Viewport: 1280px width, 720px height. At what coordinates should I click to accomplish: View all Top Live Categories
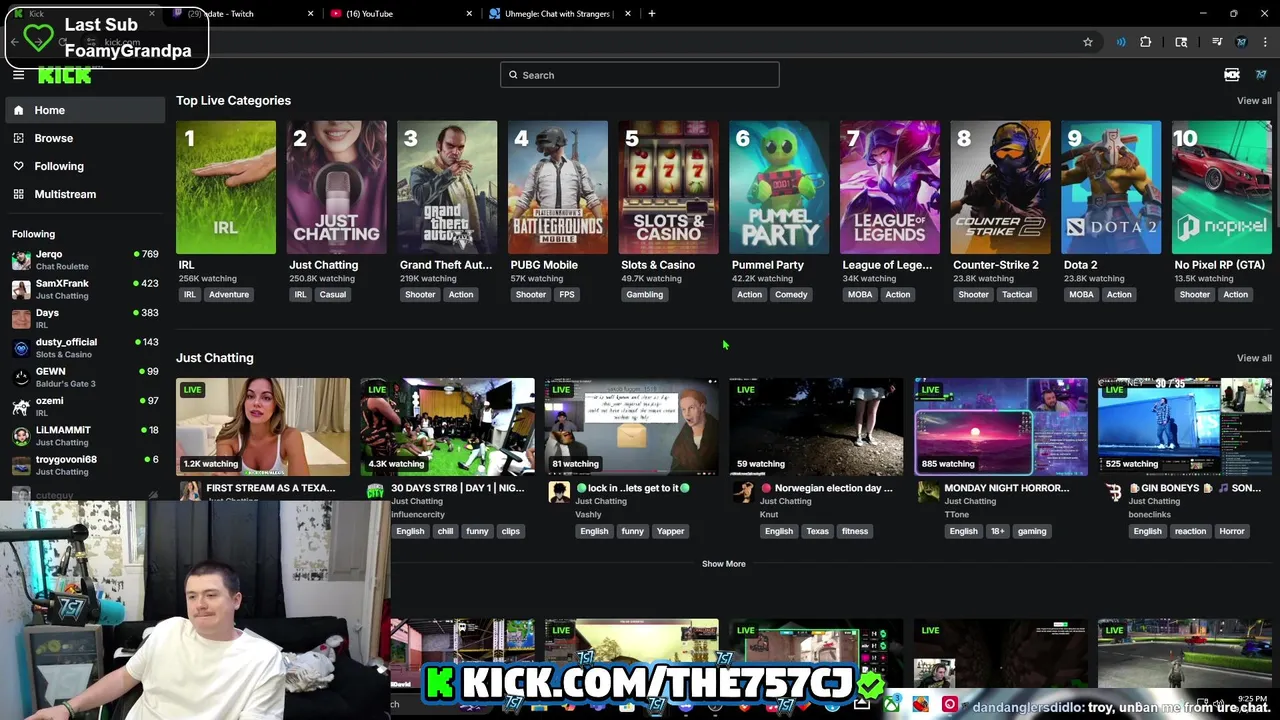coord(1254,101)
